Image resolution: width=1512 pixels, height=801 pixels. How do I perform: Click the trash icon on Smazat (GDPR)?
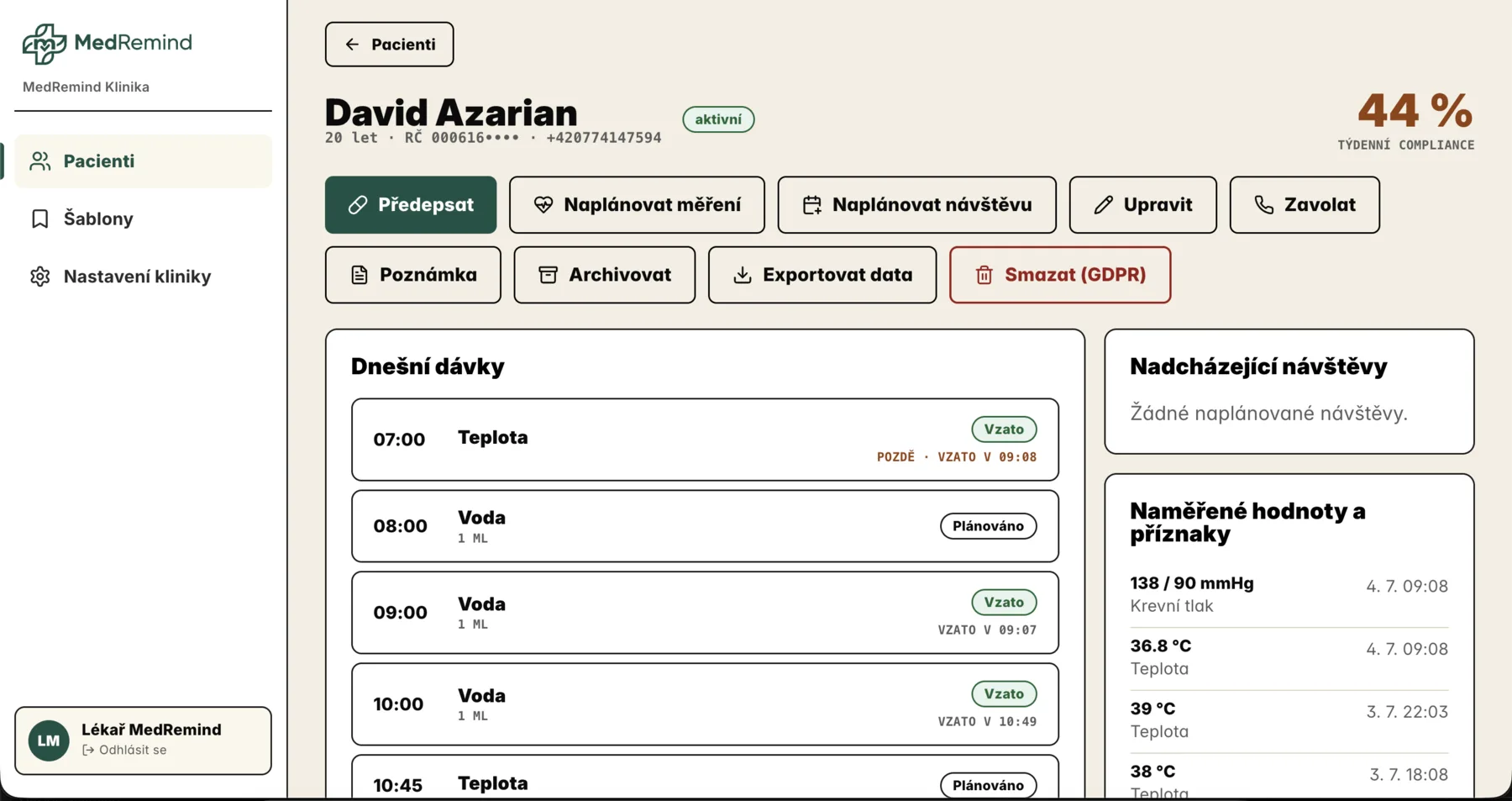[x=984, y=275]
